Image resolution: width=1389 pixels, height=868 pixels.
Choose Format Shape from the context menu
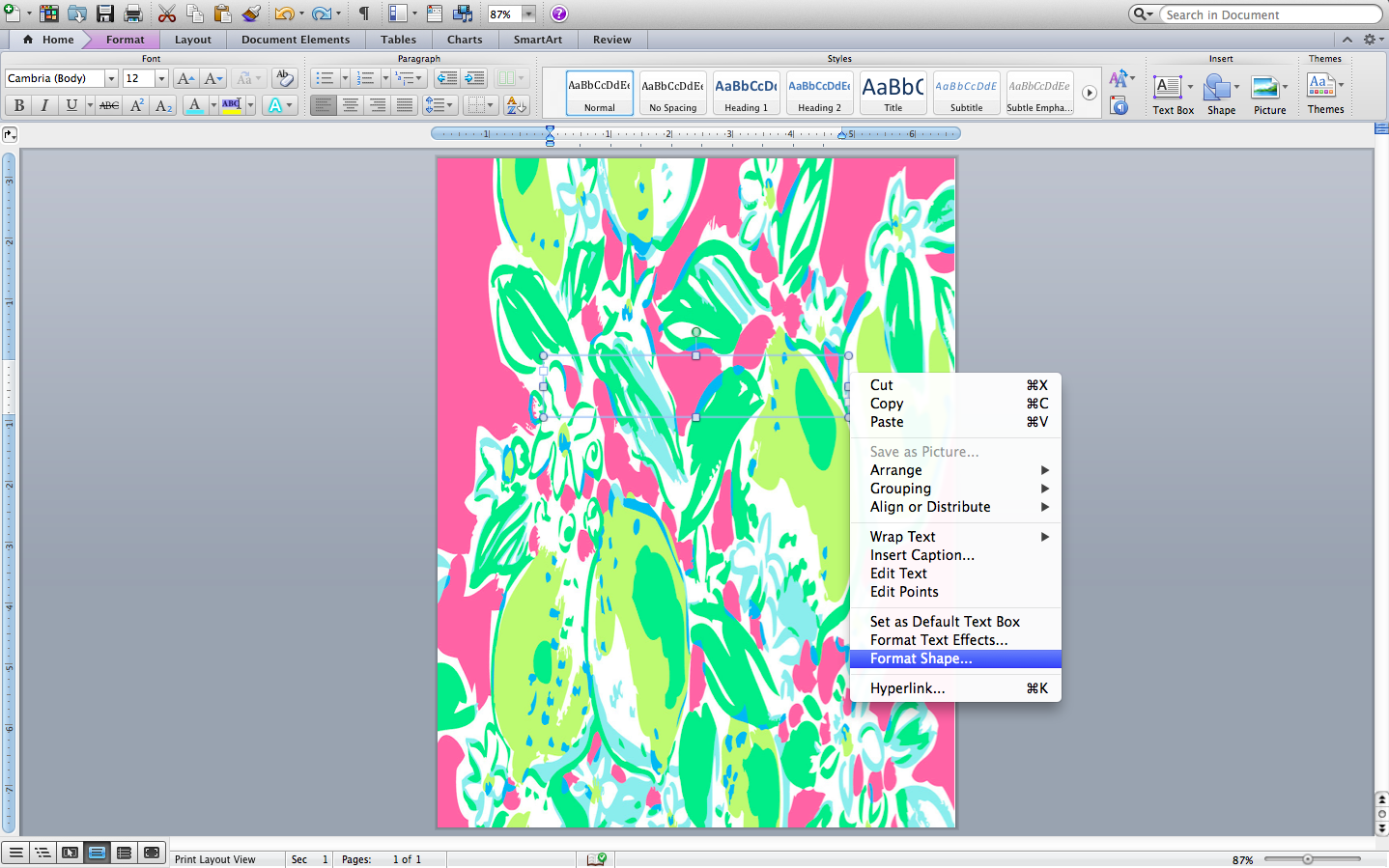[x=955, y=658]
